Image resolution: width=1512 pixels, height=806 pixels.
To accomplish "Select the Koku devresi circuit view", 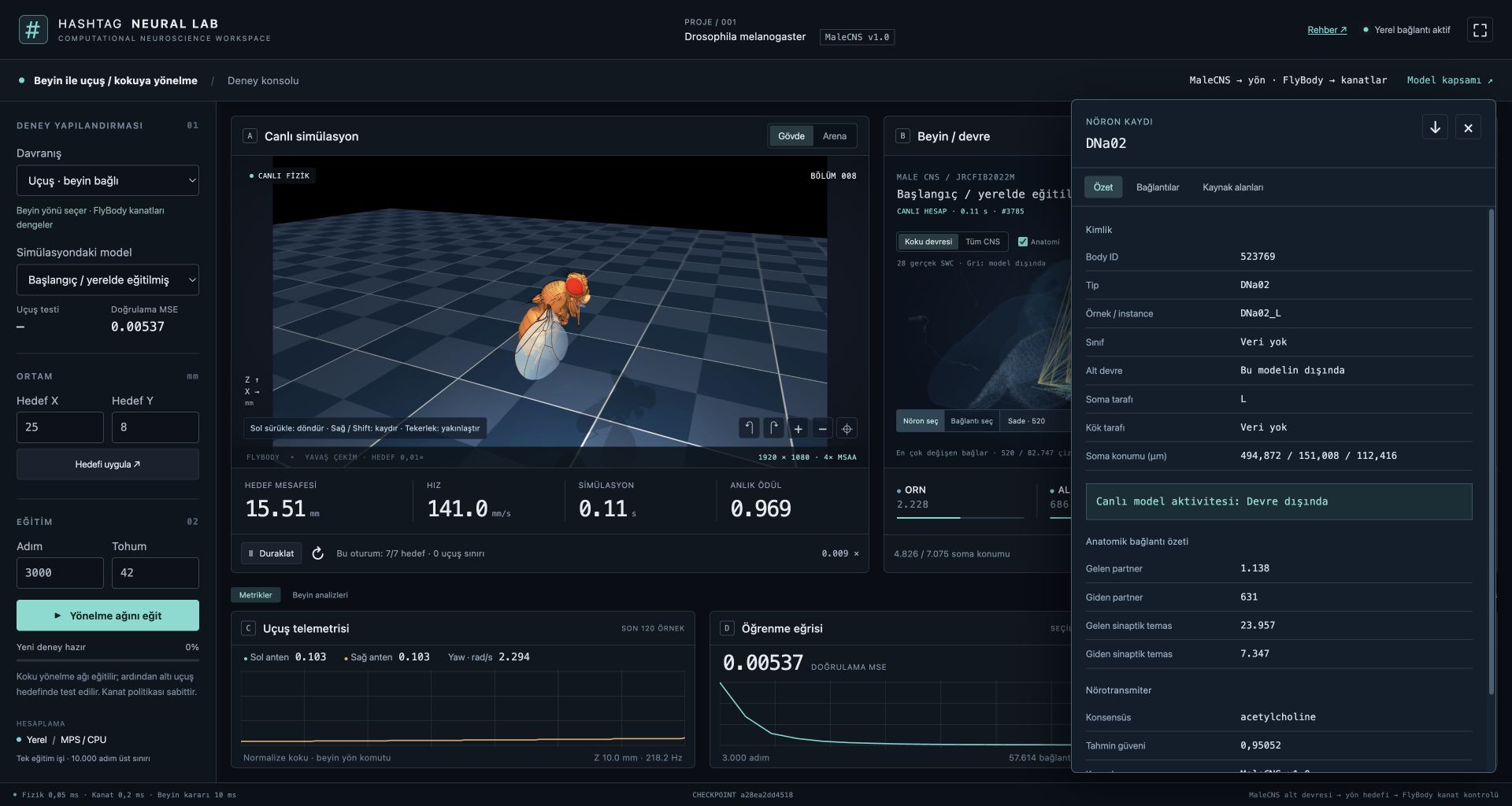I will 928,242.
